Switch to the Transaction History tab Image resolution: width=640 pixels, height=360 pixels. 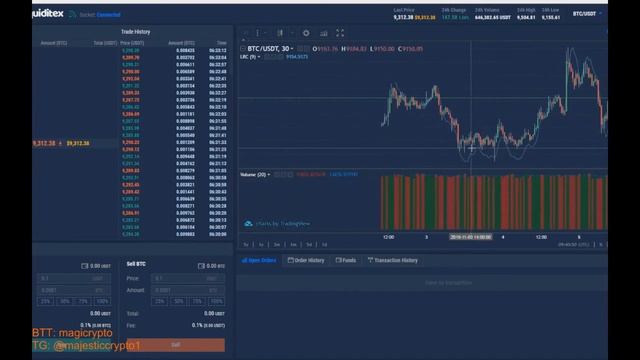pyautogui.click(x=393, y=260)
